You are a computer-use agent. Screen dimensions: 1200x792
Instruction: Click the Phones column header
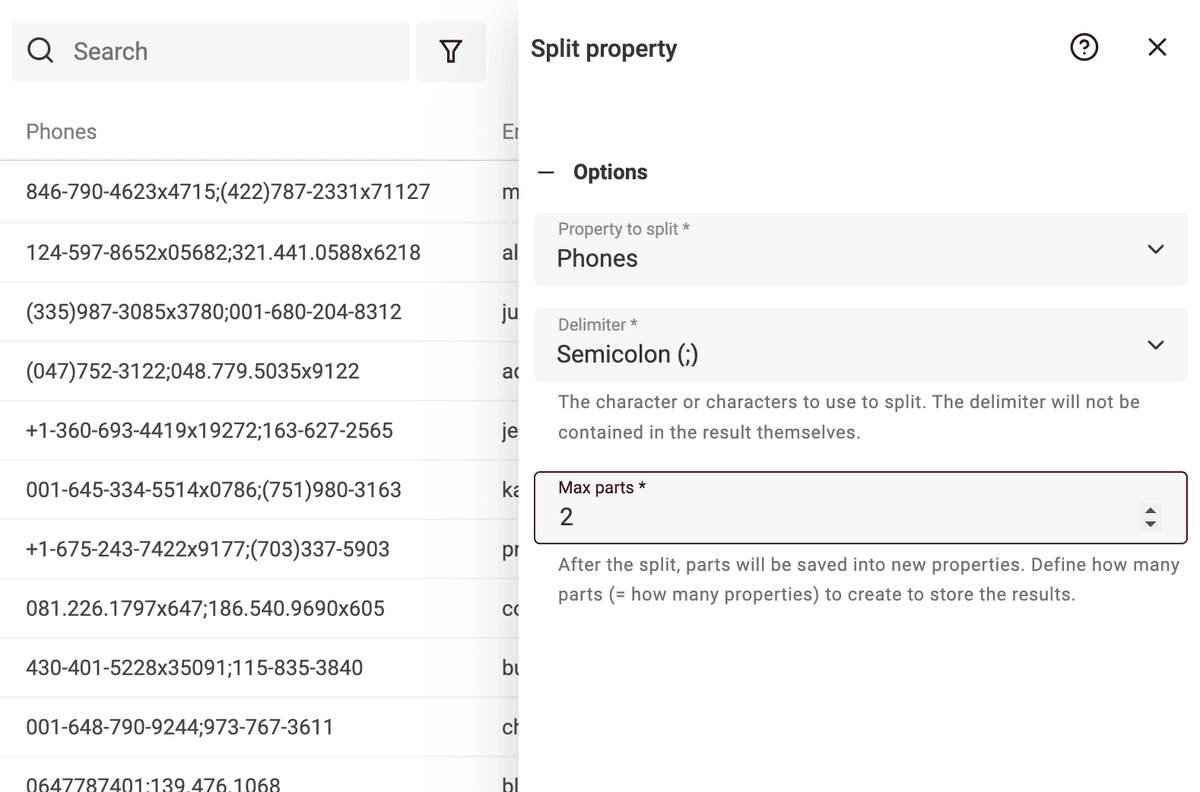click(x=61, y=132)
